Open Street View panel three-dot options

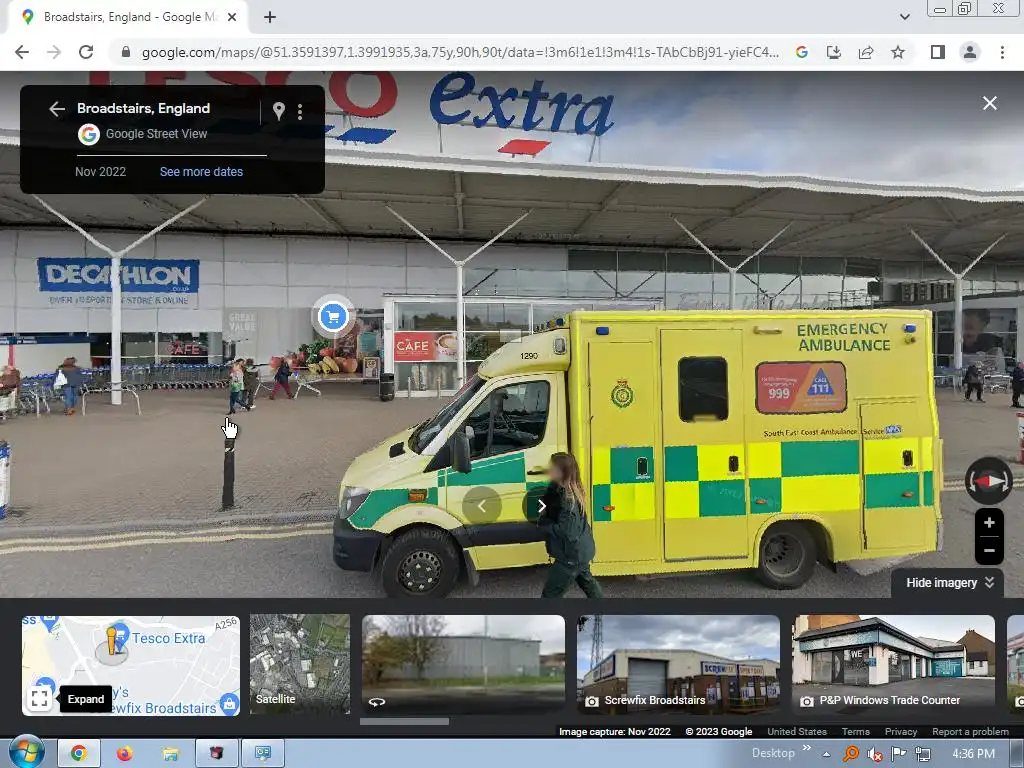(300, 112)
